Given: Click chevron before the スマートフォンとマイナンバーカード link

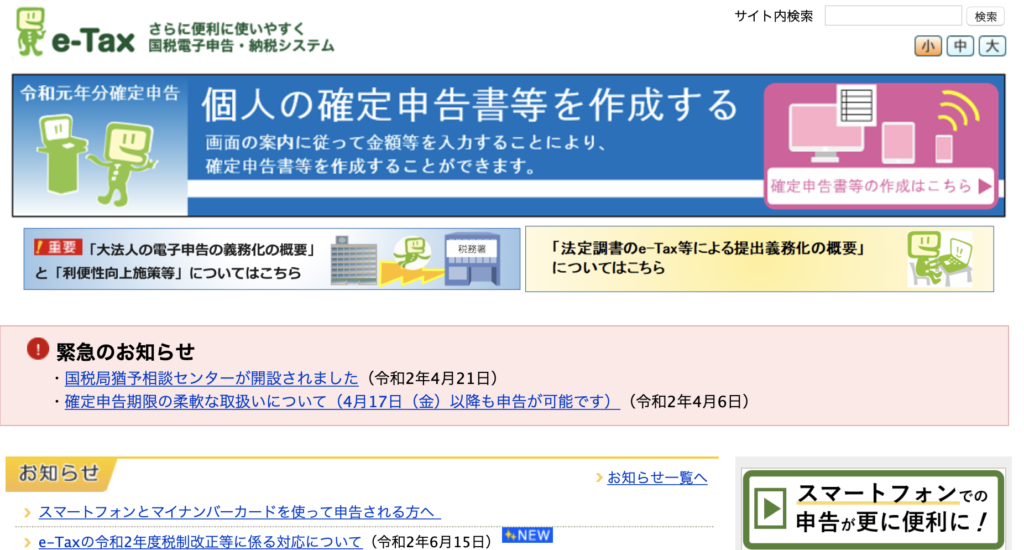Looking at the screenshot, I should pyautogui.click(x=27, y=513).
